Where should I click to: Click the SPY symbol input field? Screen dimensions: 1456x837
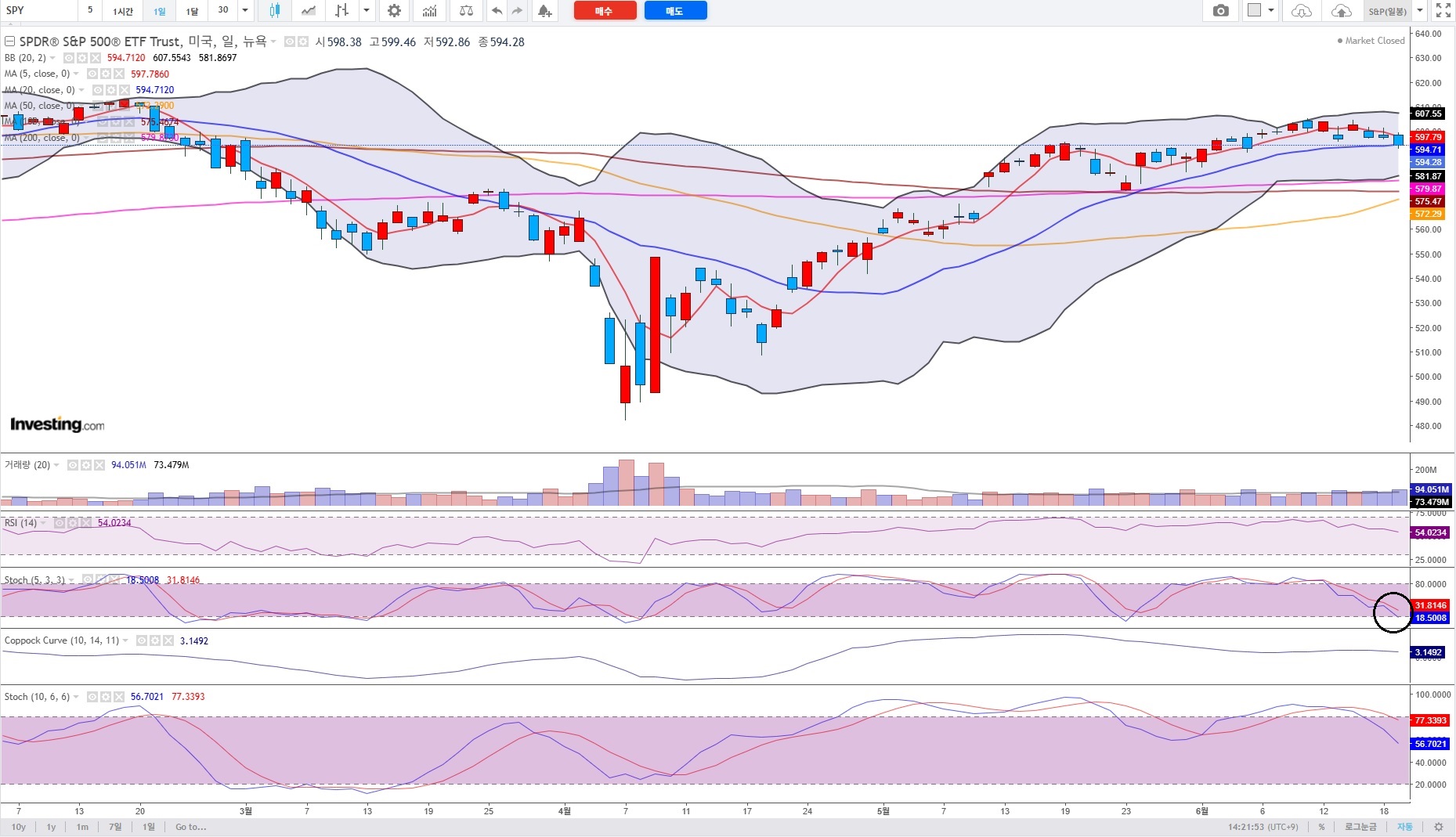click(39, 11)
